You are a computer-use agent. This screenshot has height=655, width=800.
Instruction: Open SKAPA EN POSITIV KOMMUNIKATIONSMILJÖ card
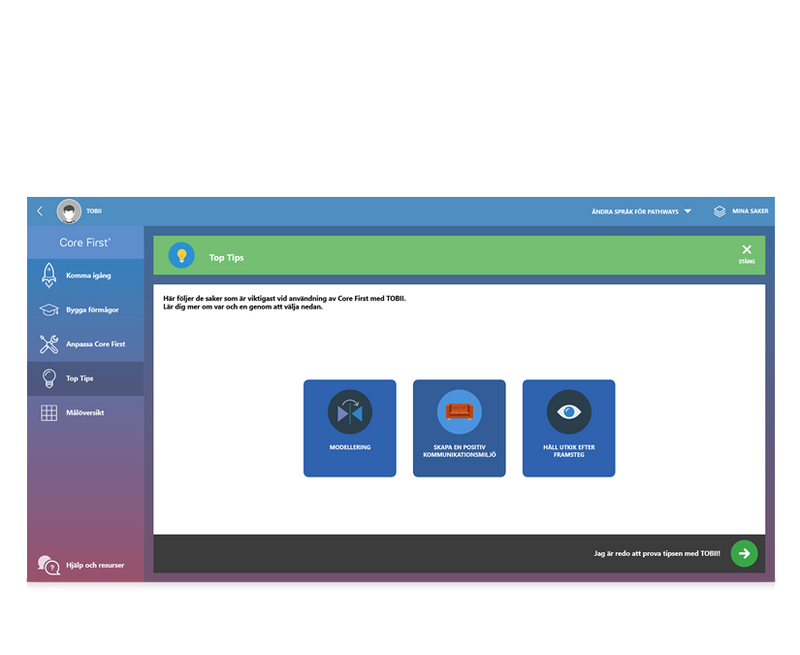[459, 429]
